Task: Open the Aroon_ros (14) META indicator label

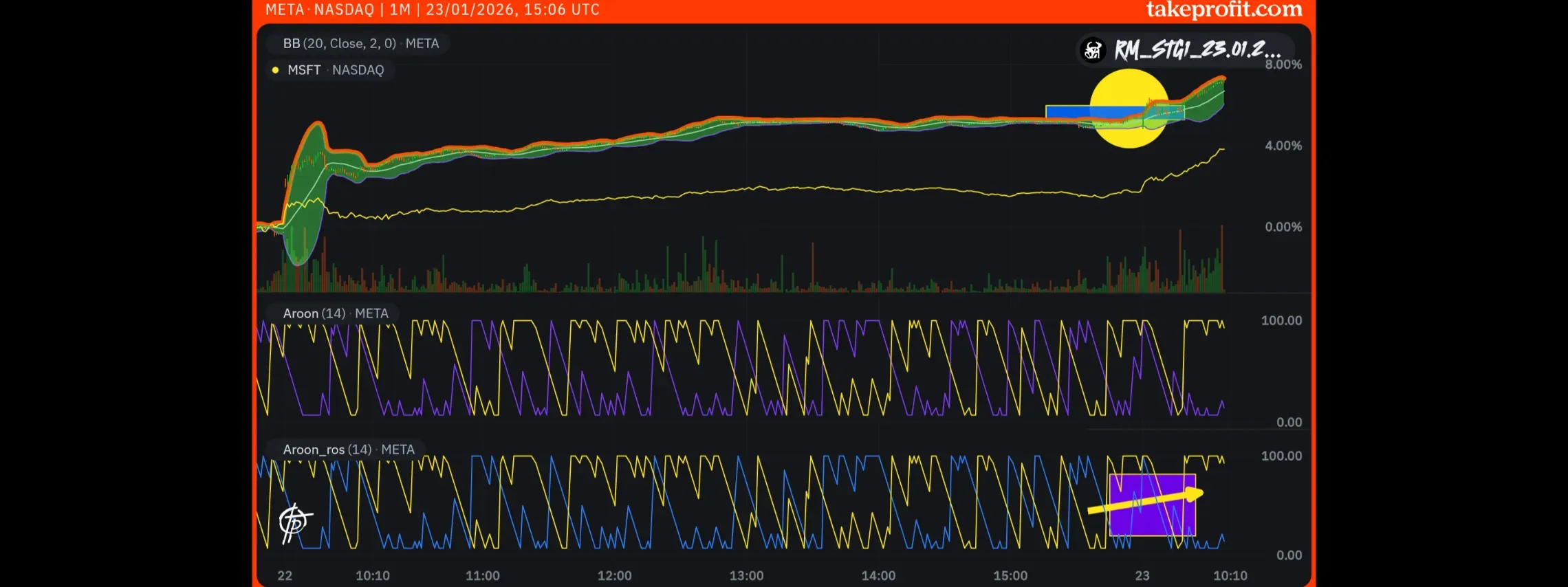Action: (x=348, y=450)
